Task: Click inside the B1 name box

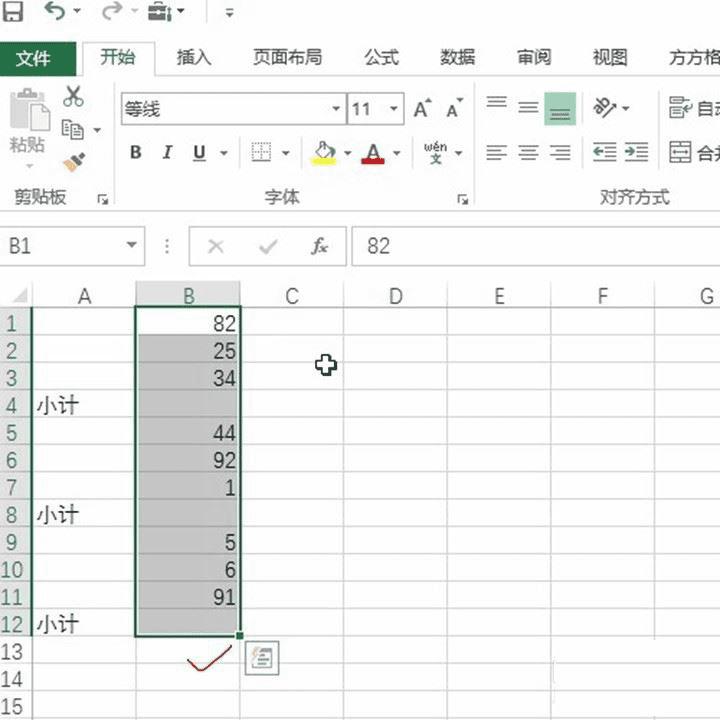Action: tap(62, 246)
